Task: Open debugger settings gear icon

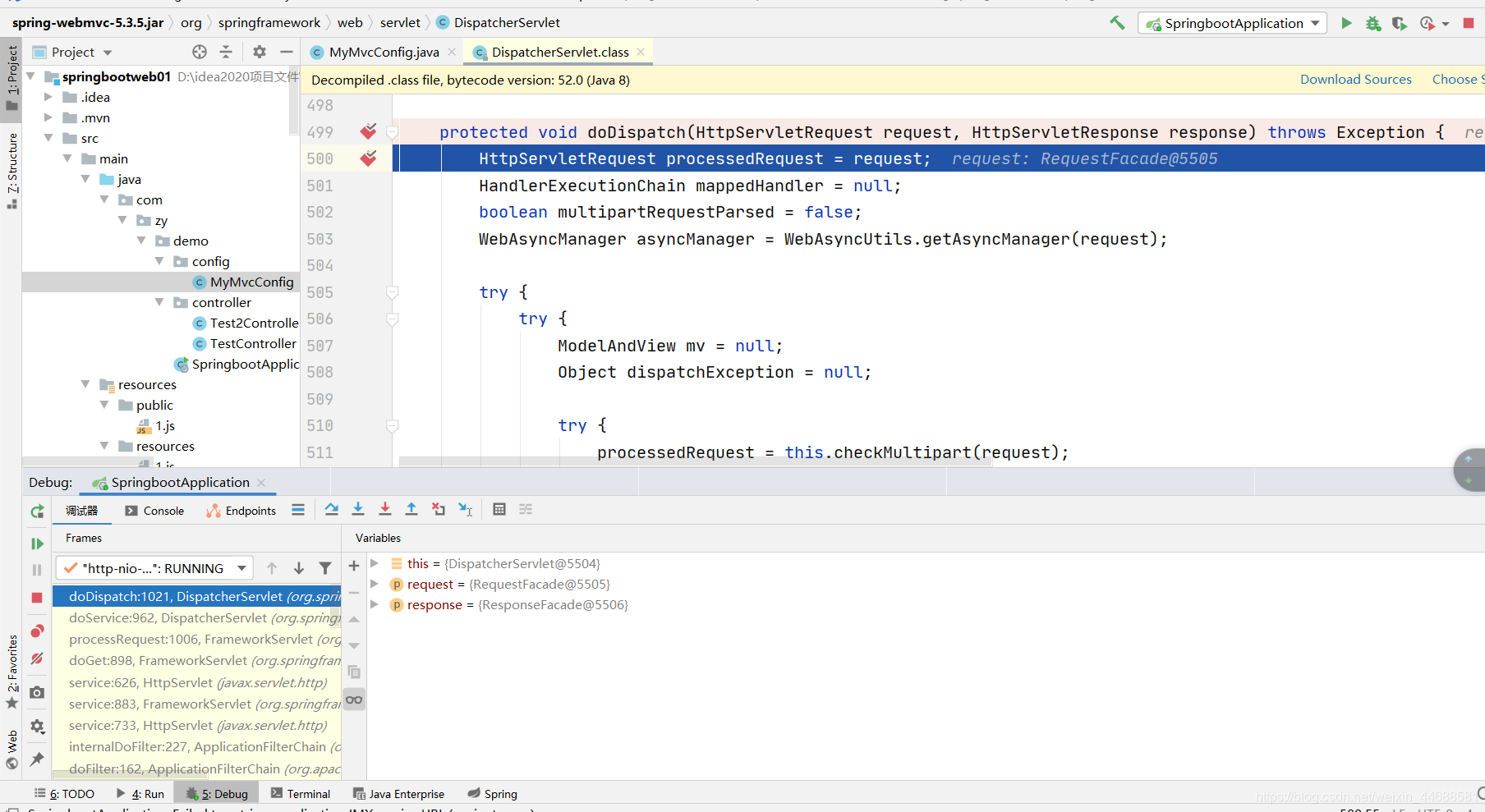Action: tap(37, 727)
